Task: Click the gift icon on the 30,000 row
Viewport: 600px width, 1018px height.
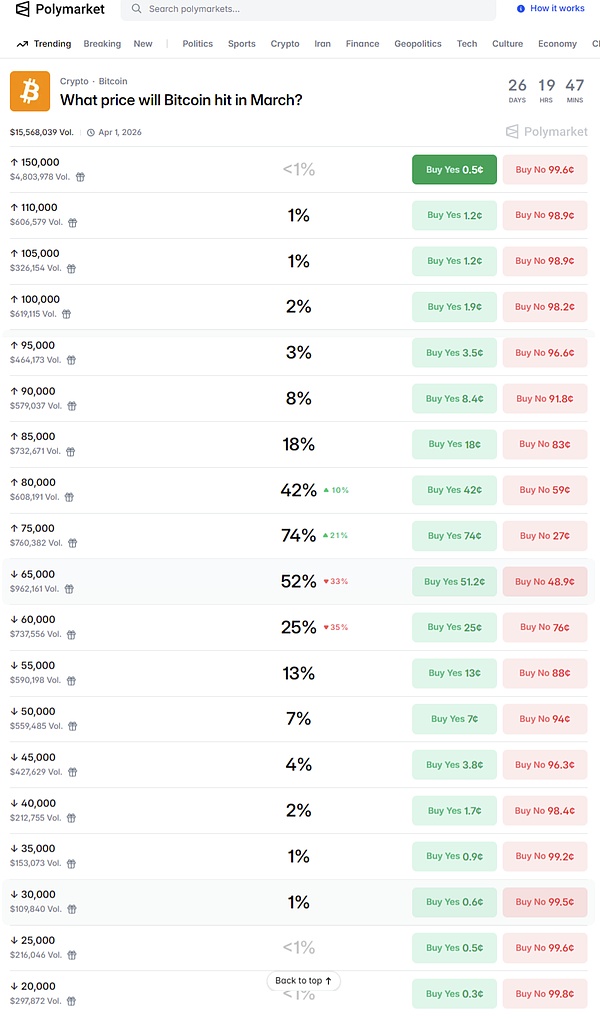Action: 72,909
